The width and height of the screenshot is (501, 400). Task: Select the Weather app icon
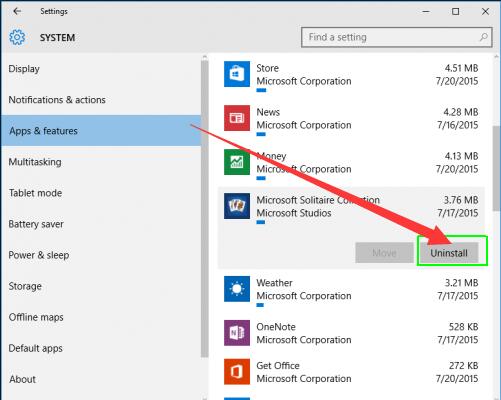[x=237, y=289]
